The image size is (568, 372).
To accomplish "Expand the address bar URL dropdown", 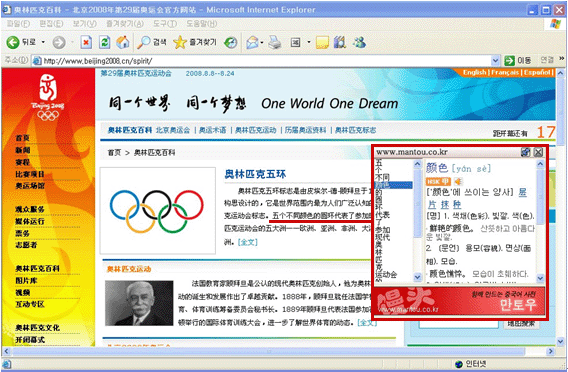I will pyautogui.click(x=495, y=60).
